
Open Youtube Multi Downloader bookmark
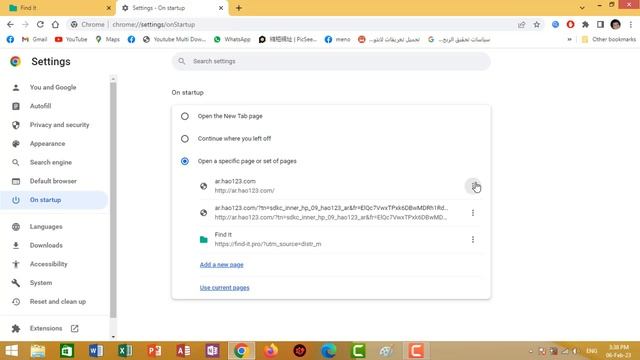174,40
